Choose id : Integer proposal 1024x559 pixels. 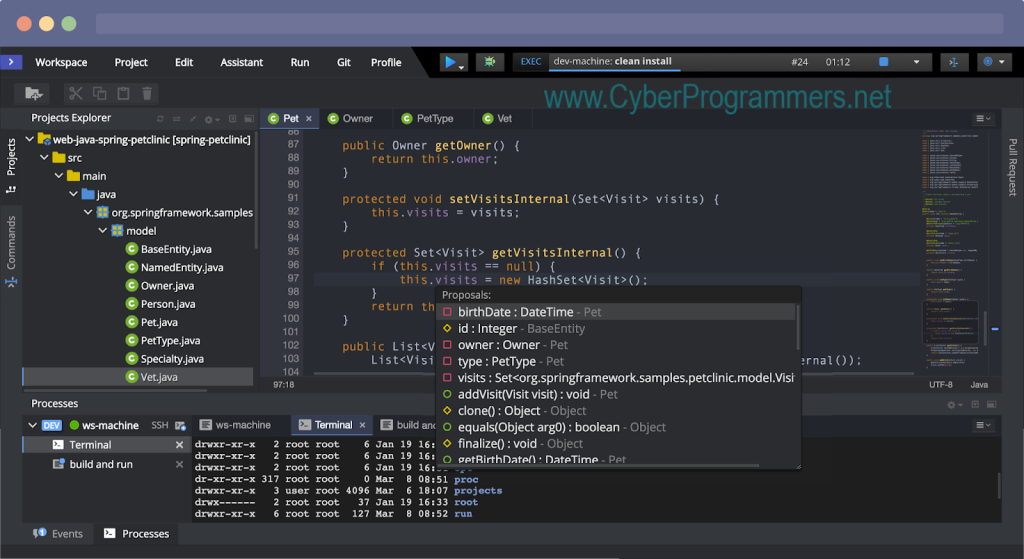617,328
